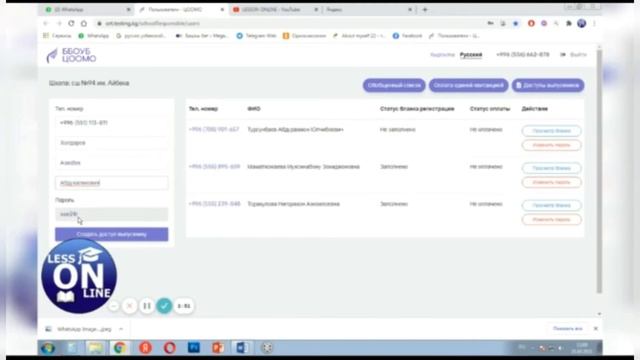Screen dimensions: 640x360
Task: Click 'Создать доступ выпускнику' button
Action: tap(111, 234)
